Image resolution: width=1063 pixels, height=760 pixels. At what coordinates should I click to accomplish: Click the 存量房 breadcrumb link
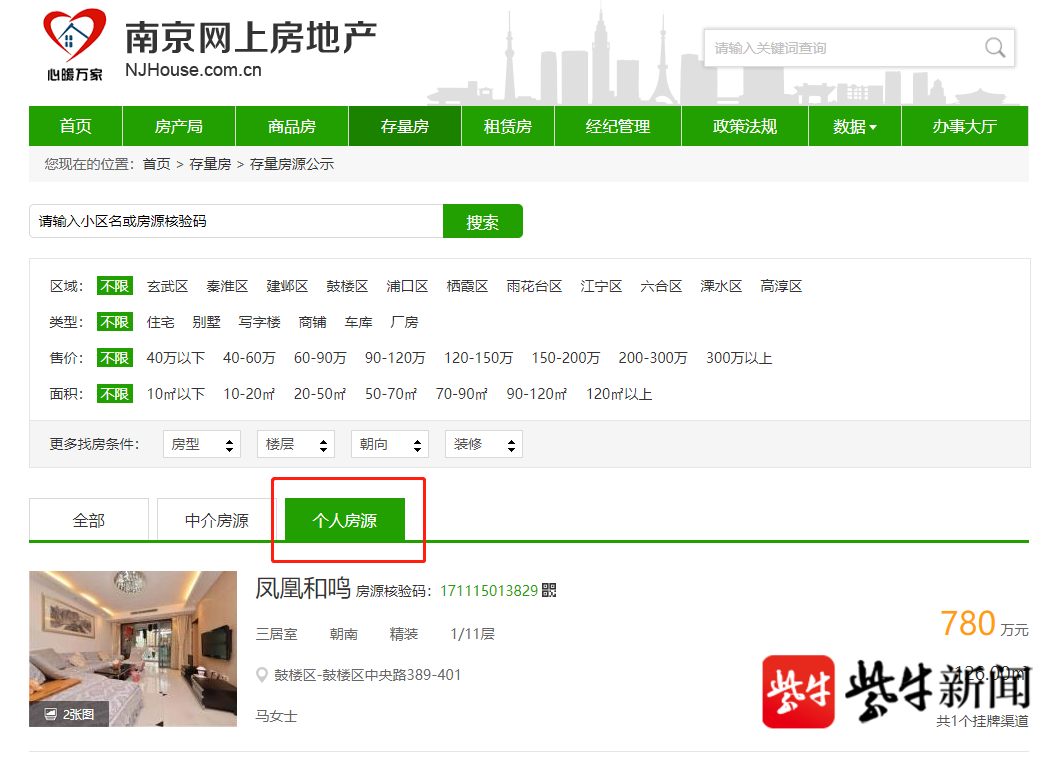tap(210, 164)
